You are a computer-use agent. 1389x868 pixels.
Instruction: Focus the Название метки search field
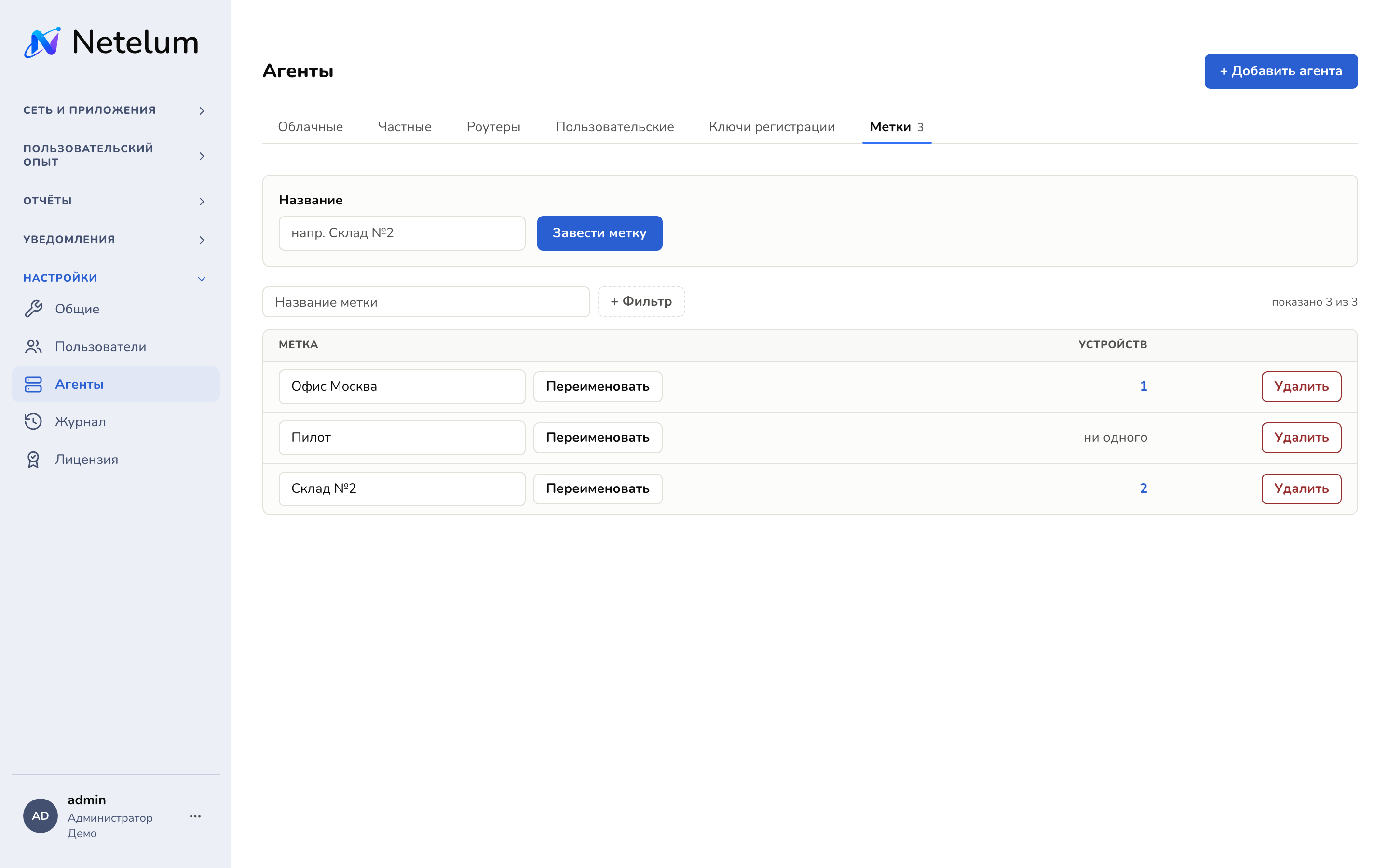click(426, 302)
